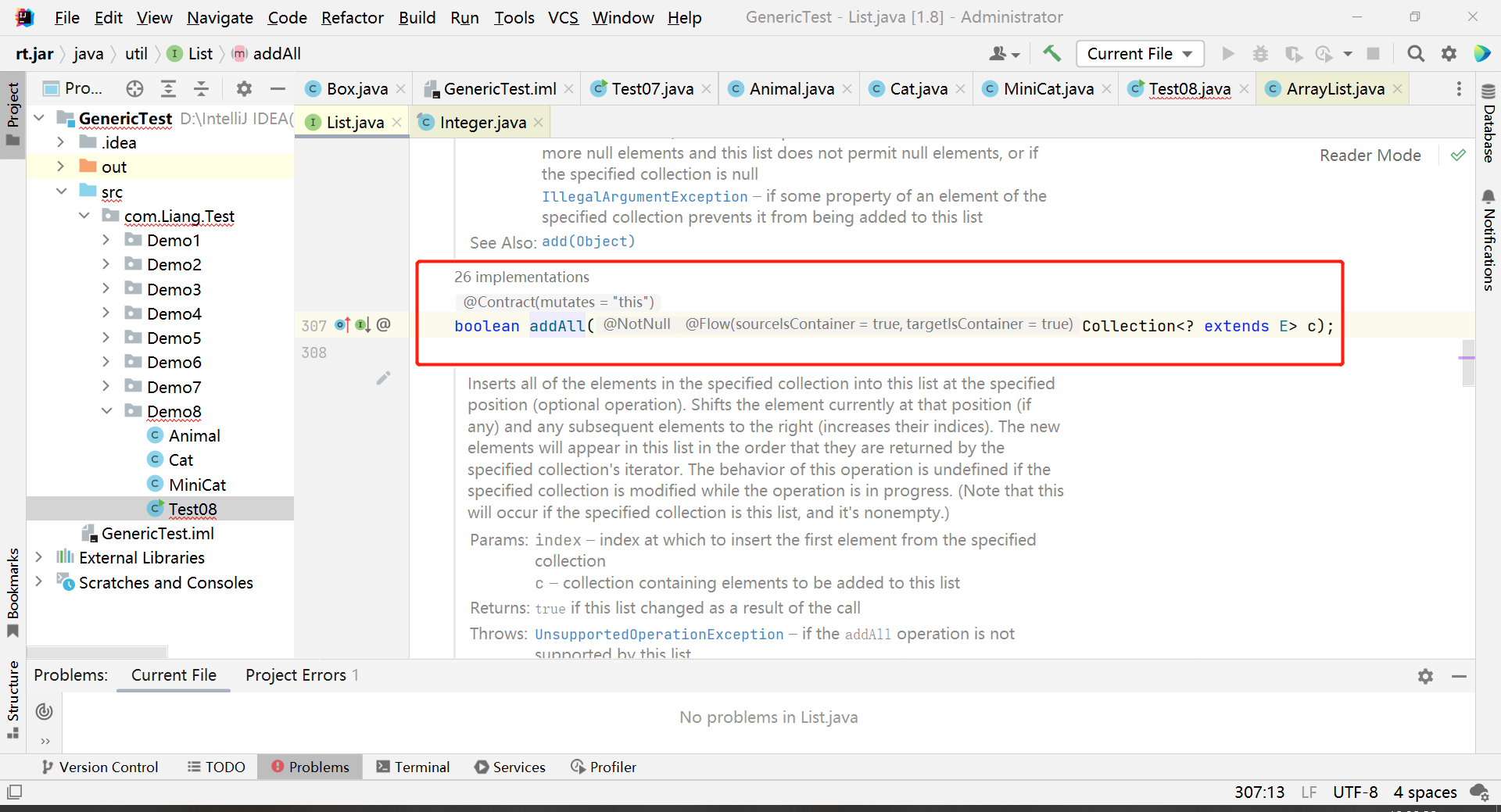Open Problems panel settings gear
The image size is (1501, 812).
point(1425,676)
